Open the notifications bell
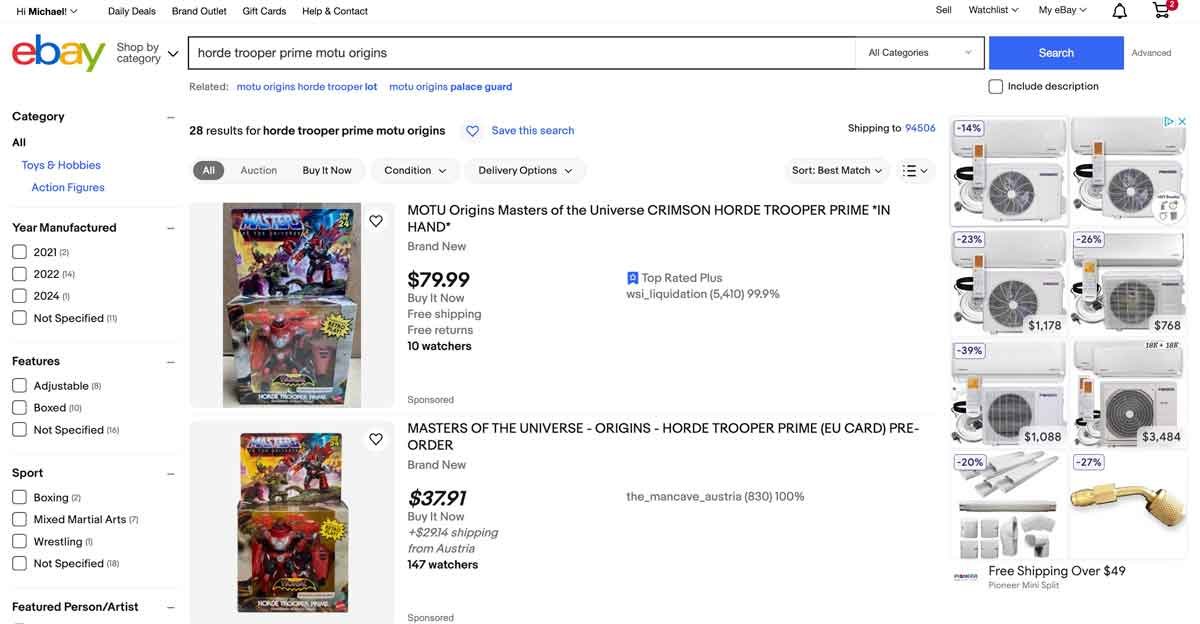Viewport: 1200px width, 624px height. click(1118, 9)
